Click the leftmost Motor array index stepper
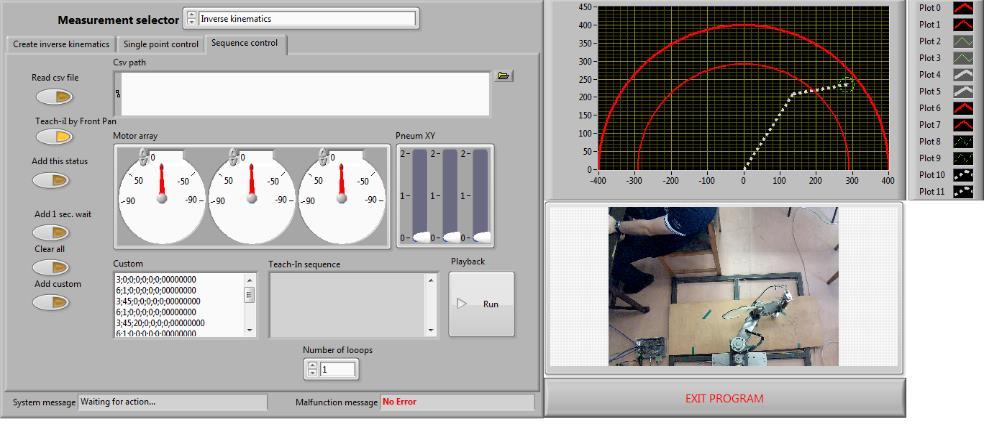The width and height of the screenshot is (984, 446). pos(143,157)
